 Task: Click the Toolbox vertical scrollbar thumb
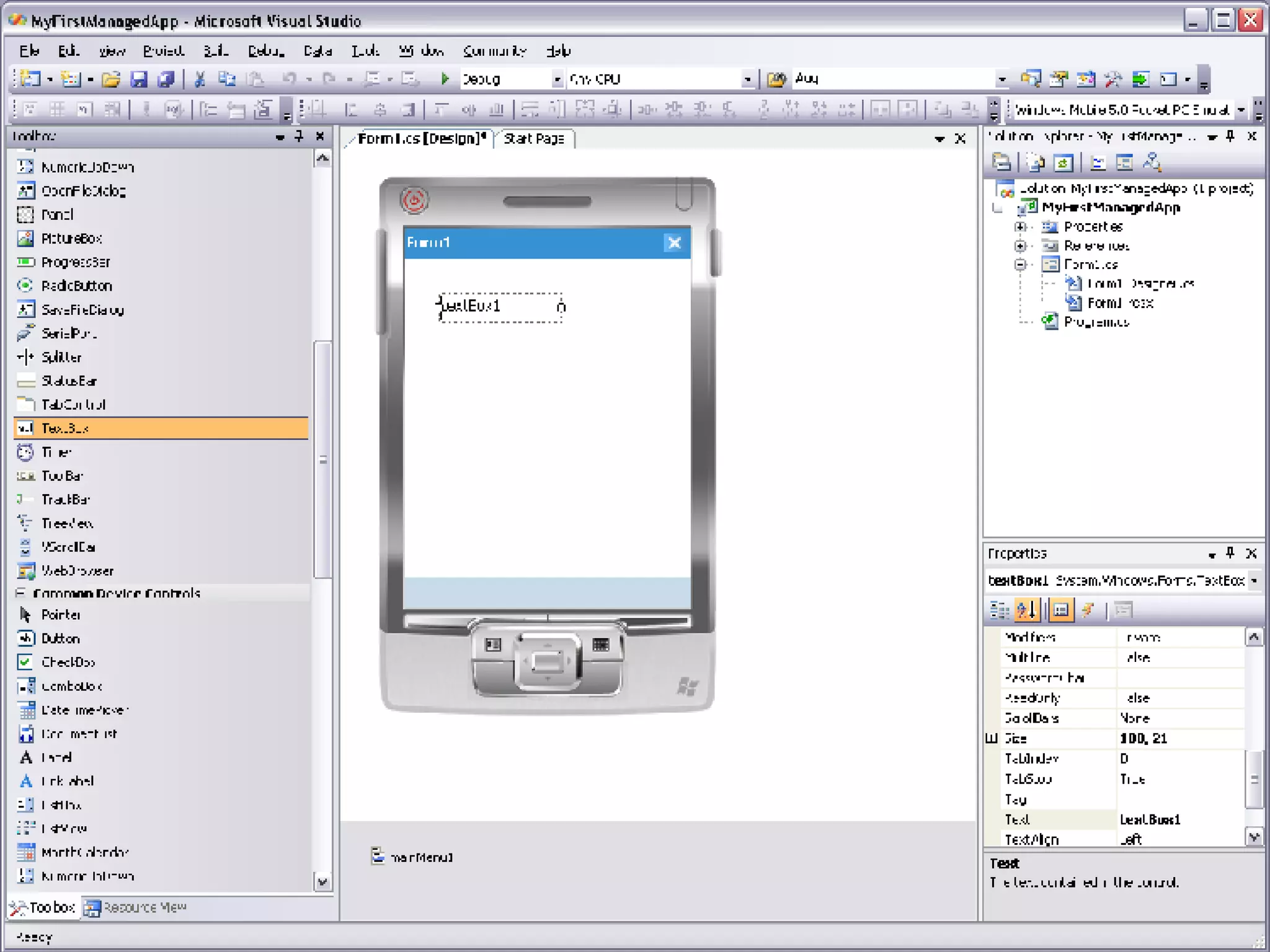coord(322,459)
